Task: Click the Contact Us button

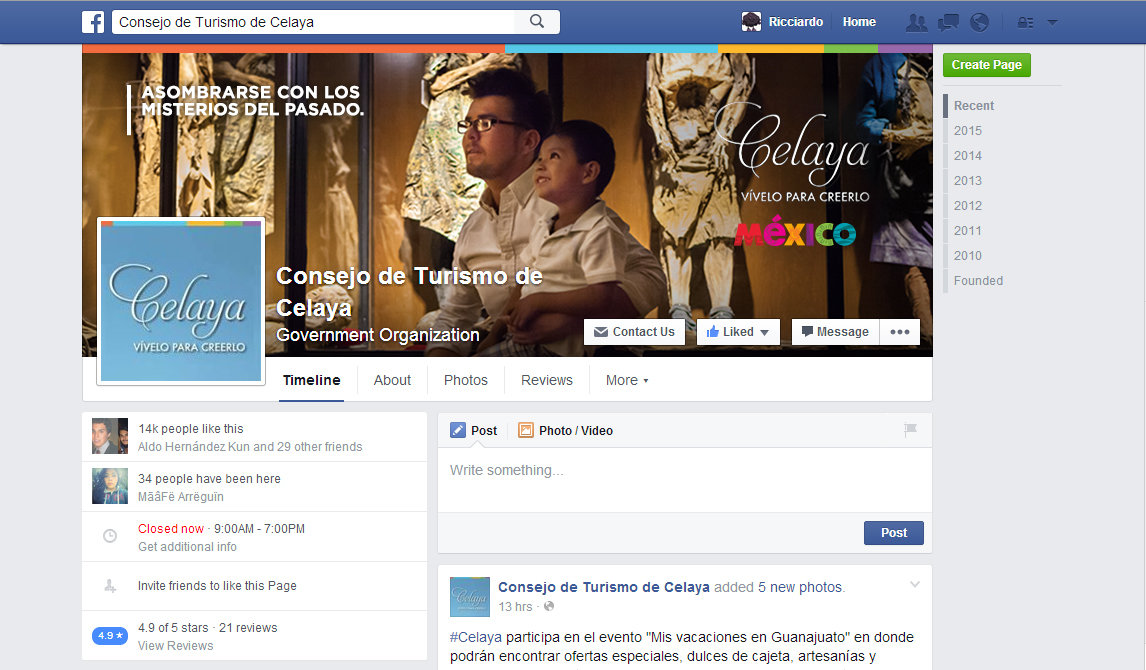Action: tap(634, 332)
